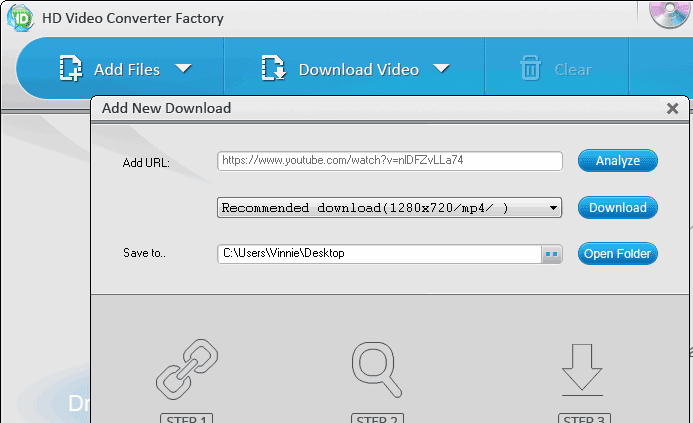Click the disc icon in title bar
This screenshot has height=423, width=693.
[x=670, y=14]
